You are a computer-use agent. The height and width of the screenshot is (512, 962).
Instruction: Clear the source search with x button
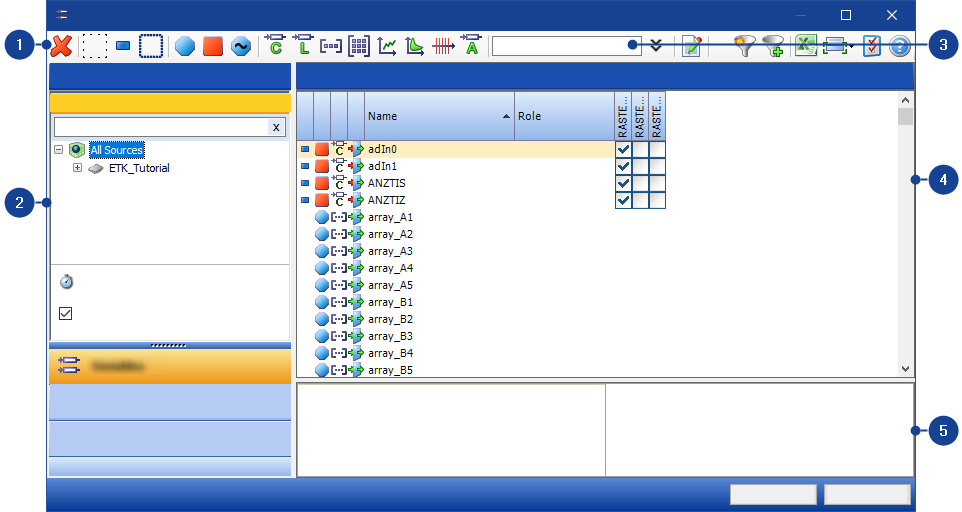tap(276, 127)
